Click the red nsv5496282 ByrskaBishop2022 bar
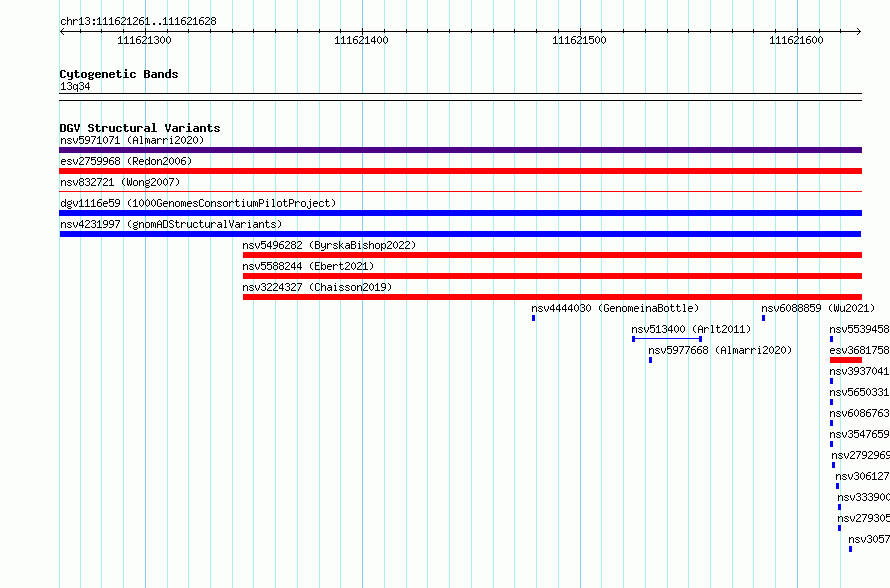This screenshot has width=890, height=588. tap(552, 255)
